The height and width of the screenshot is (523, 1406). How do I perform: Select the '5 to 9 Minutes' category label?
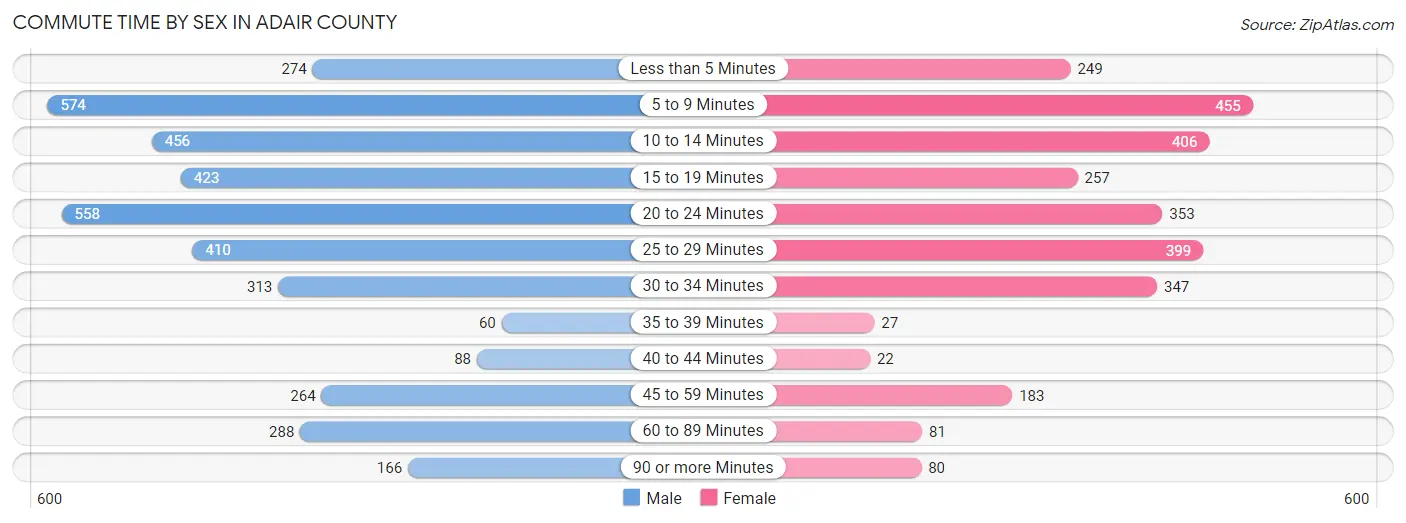coord(703,105)
